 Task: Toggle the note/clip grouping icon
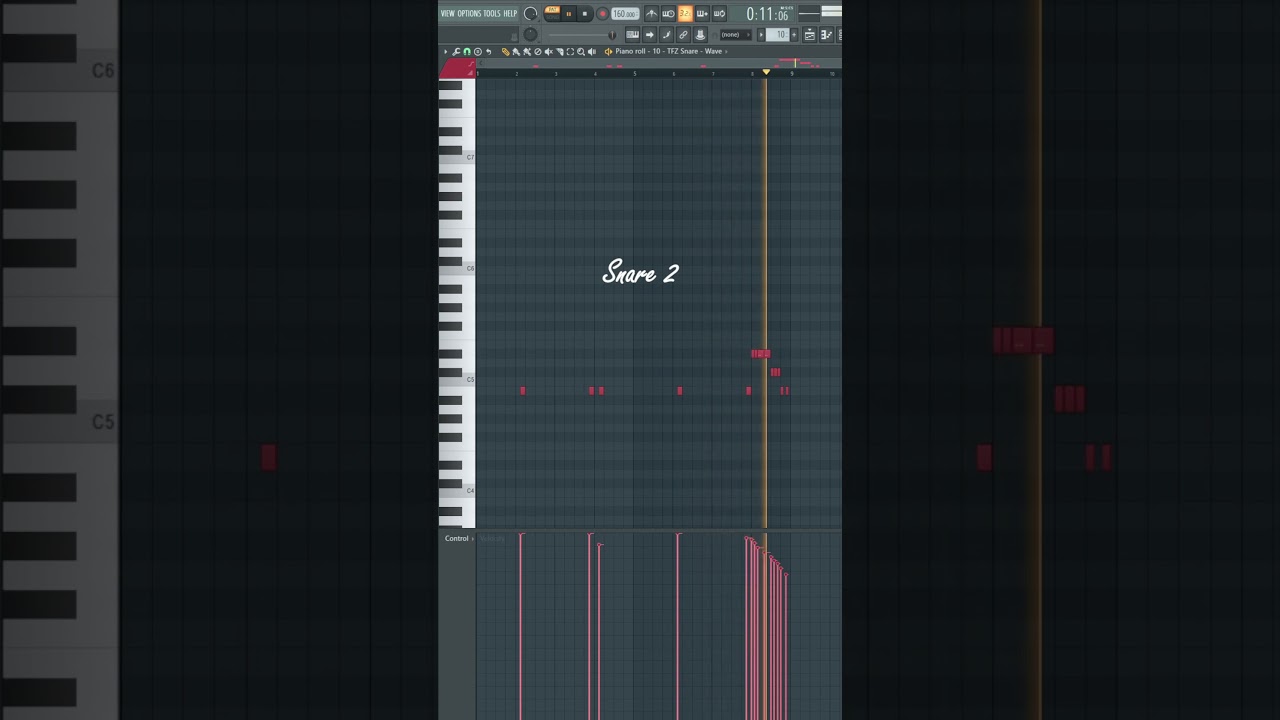pyautogui.click(x=666, y=35)
